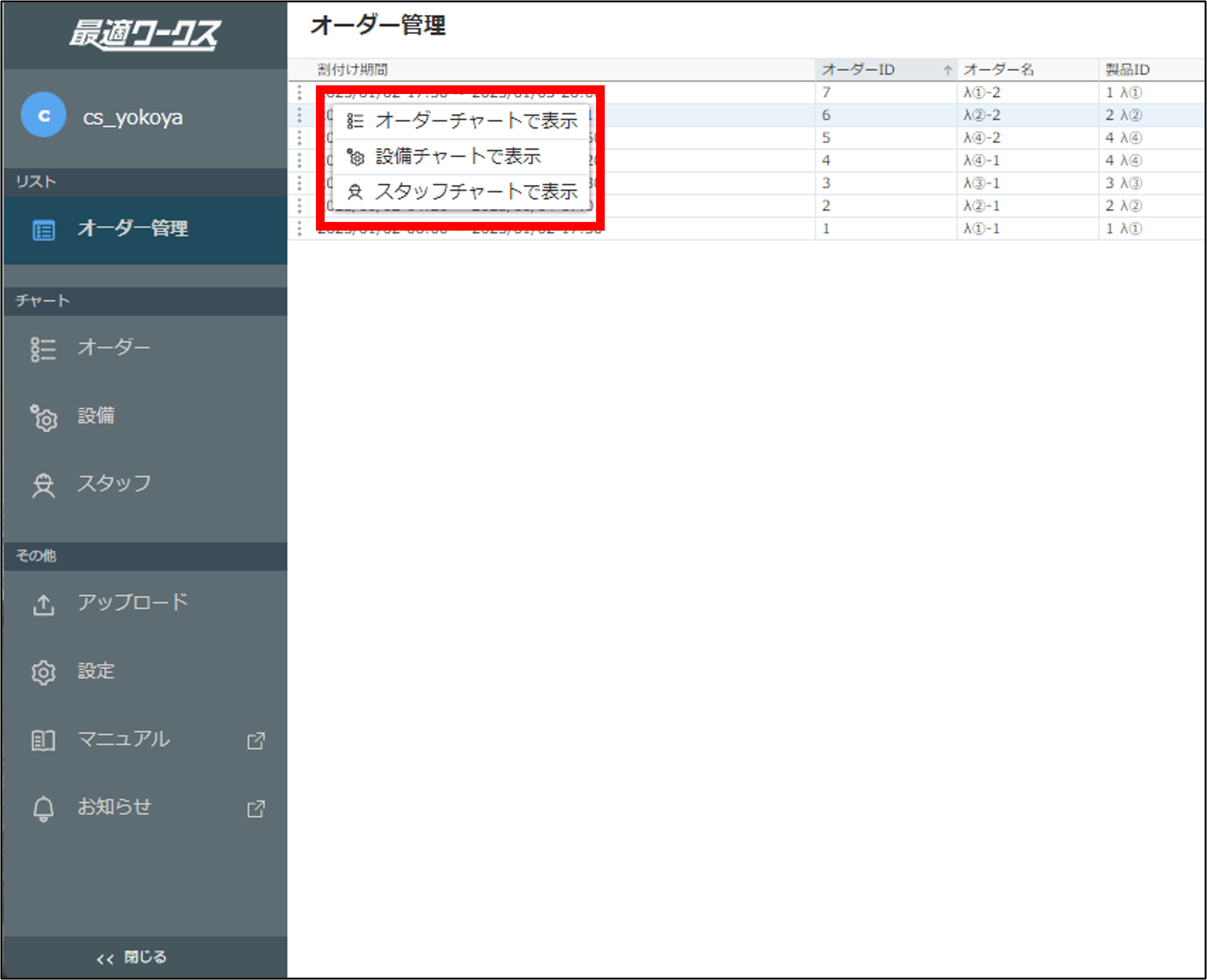Click order ID cell 7
1207x980 pixels.
pos(886,92)
